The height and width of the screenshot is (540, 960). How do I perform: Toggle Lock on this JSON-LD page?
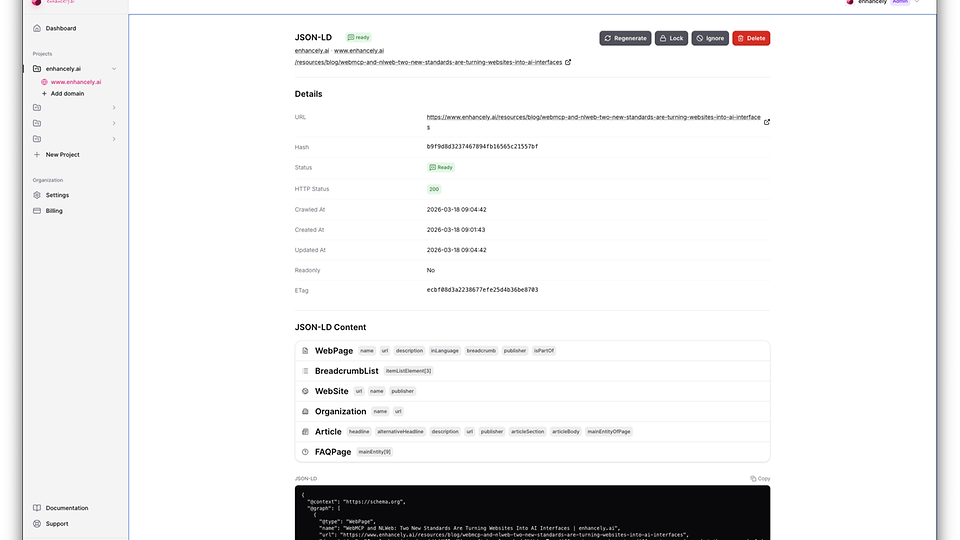pyautogui.click(x=671, y=38)
